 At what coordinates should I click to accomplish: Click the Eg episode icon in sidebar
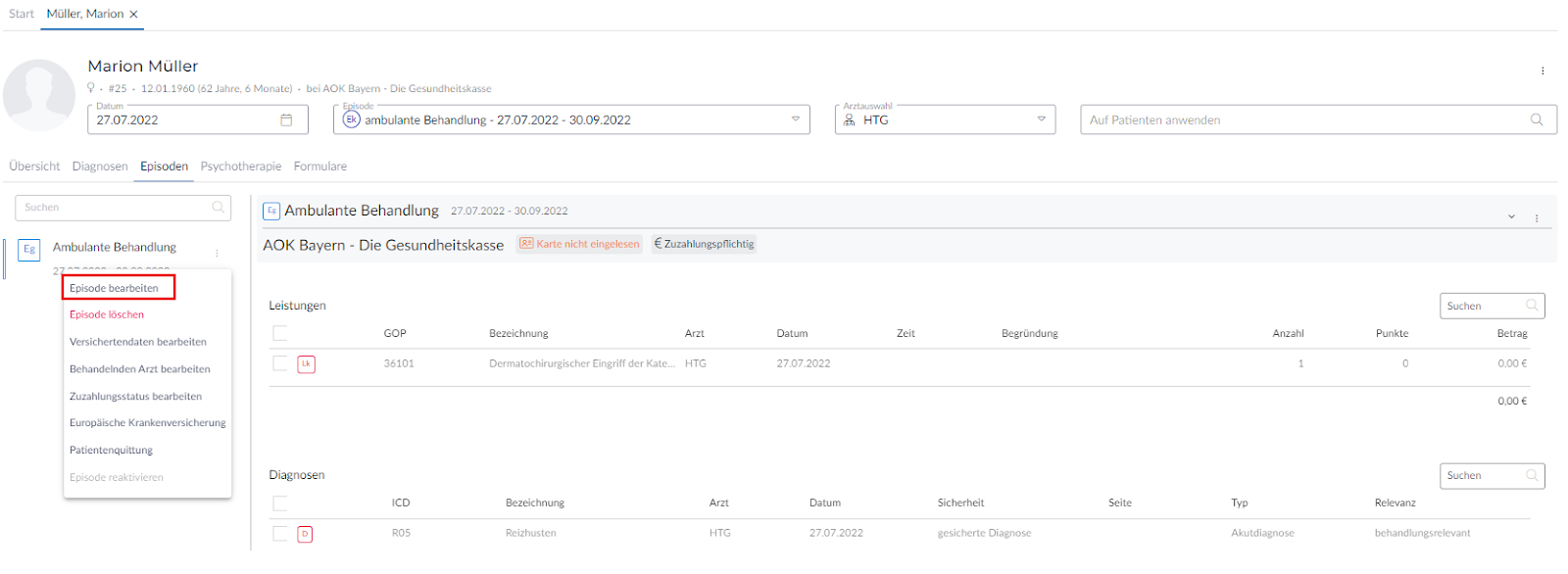coord(29,249)
